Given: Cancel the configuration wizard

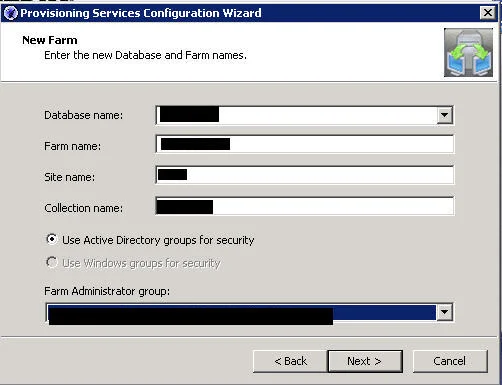Looking at the screenshot, I should click(450, 361).
